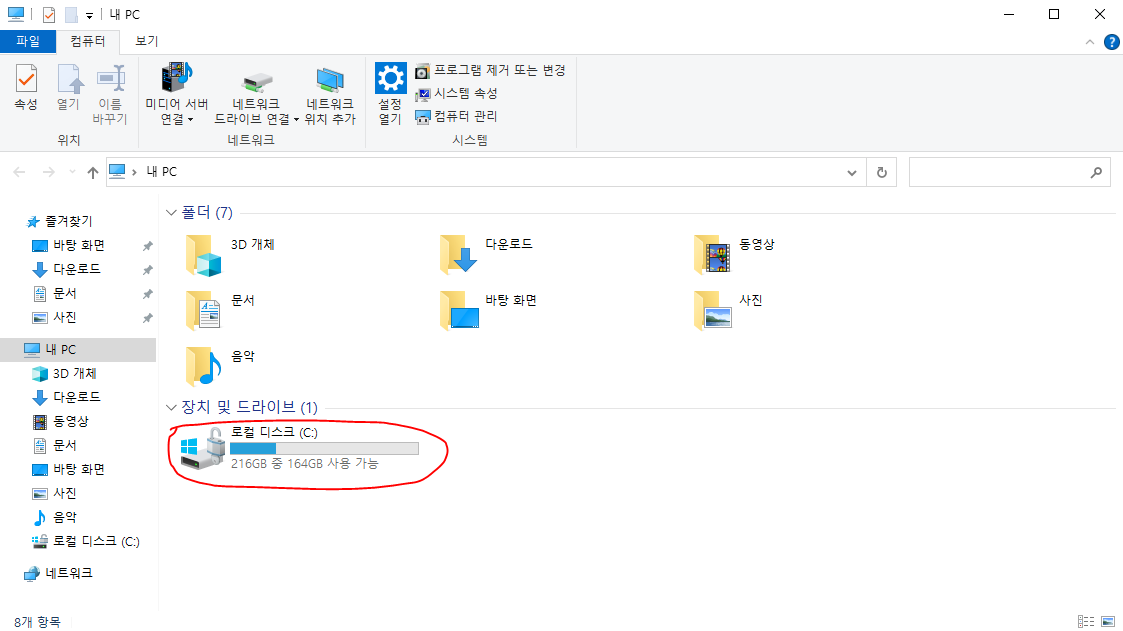Open the 파일 menu tab
1123x631 pixels.
pyautogui.click(x=28, y=41)
